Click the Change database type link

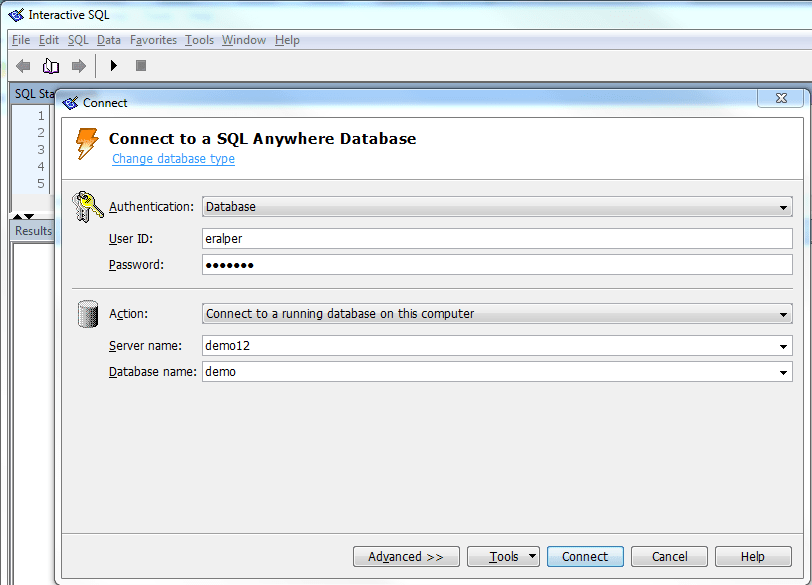coord(173,158)
